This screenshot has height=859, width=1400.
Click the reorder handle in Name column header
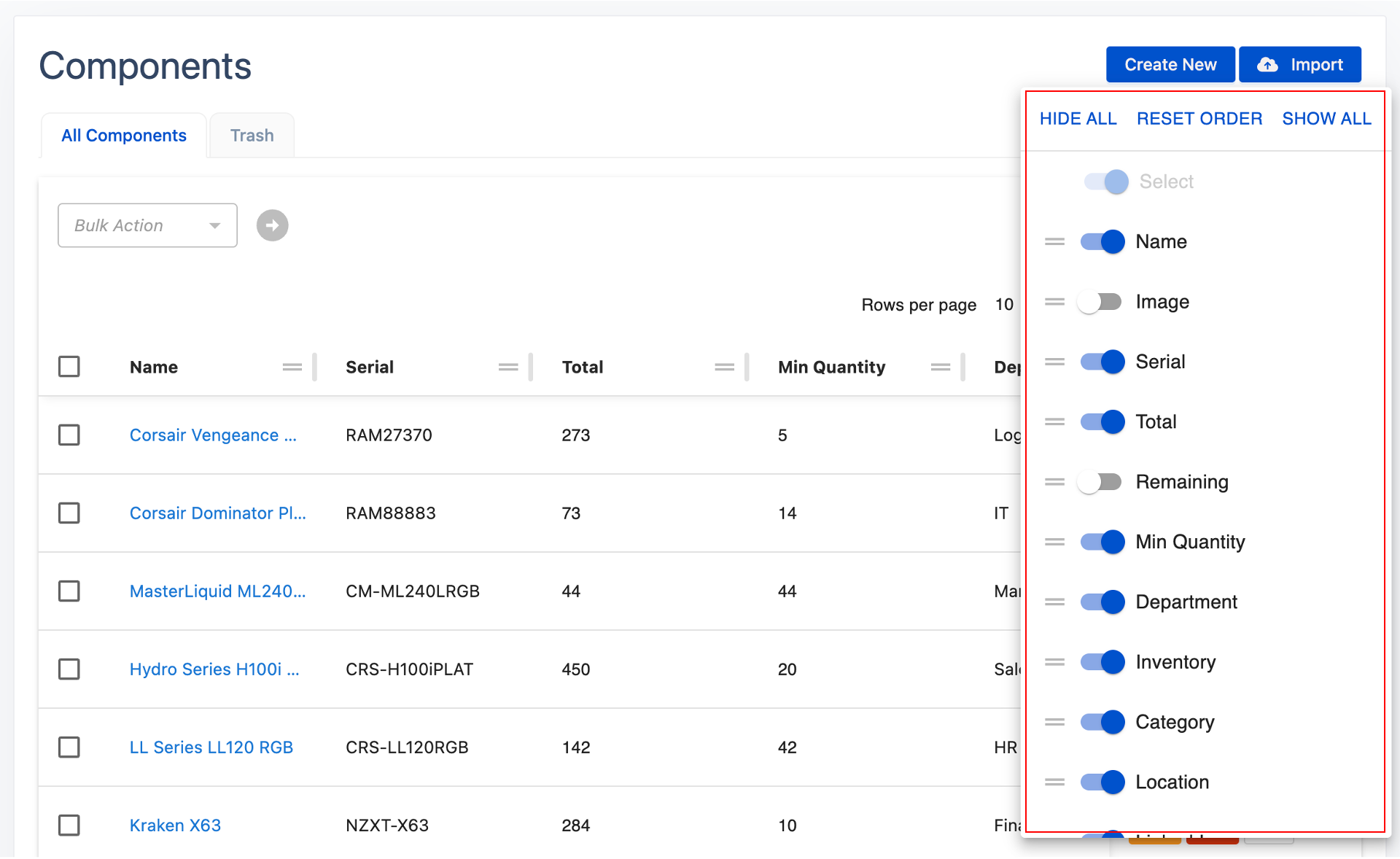pyautogui.click(x=292, y=367)
